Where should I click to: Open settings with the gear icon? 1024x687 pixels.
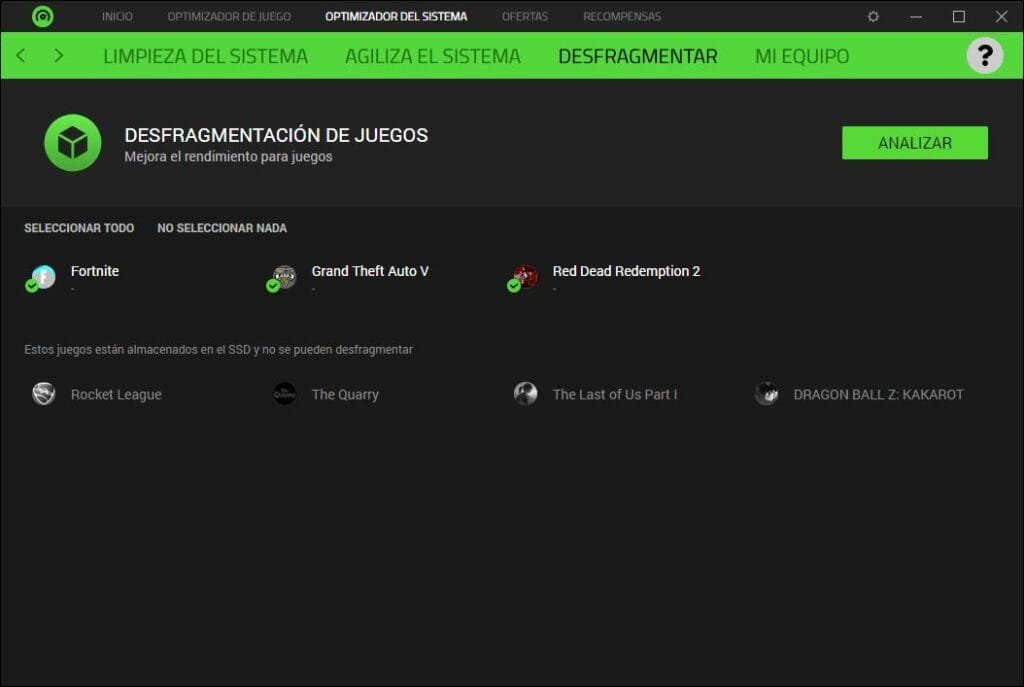coord(873,17)
